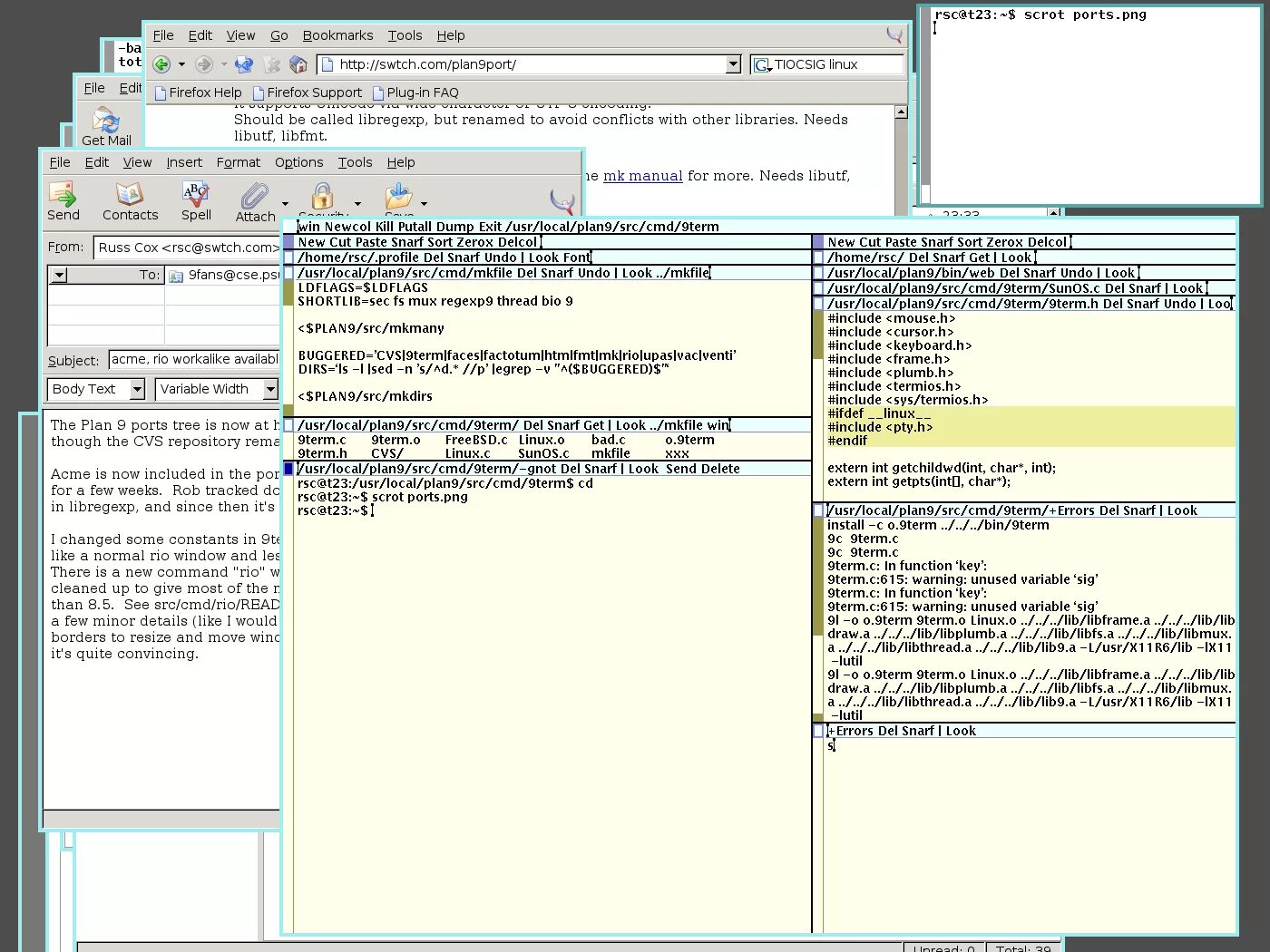Open Firefox Bookmarks menu

coord(337,35)
